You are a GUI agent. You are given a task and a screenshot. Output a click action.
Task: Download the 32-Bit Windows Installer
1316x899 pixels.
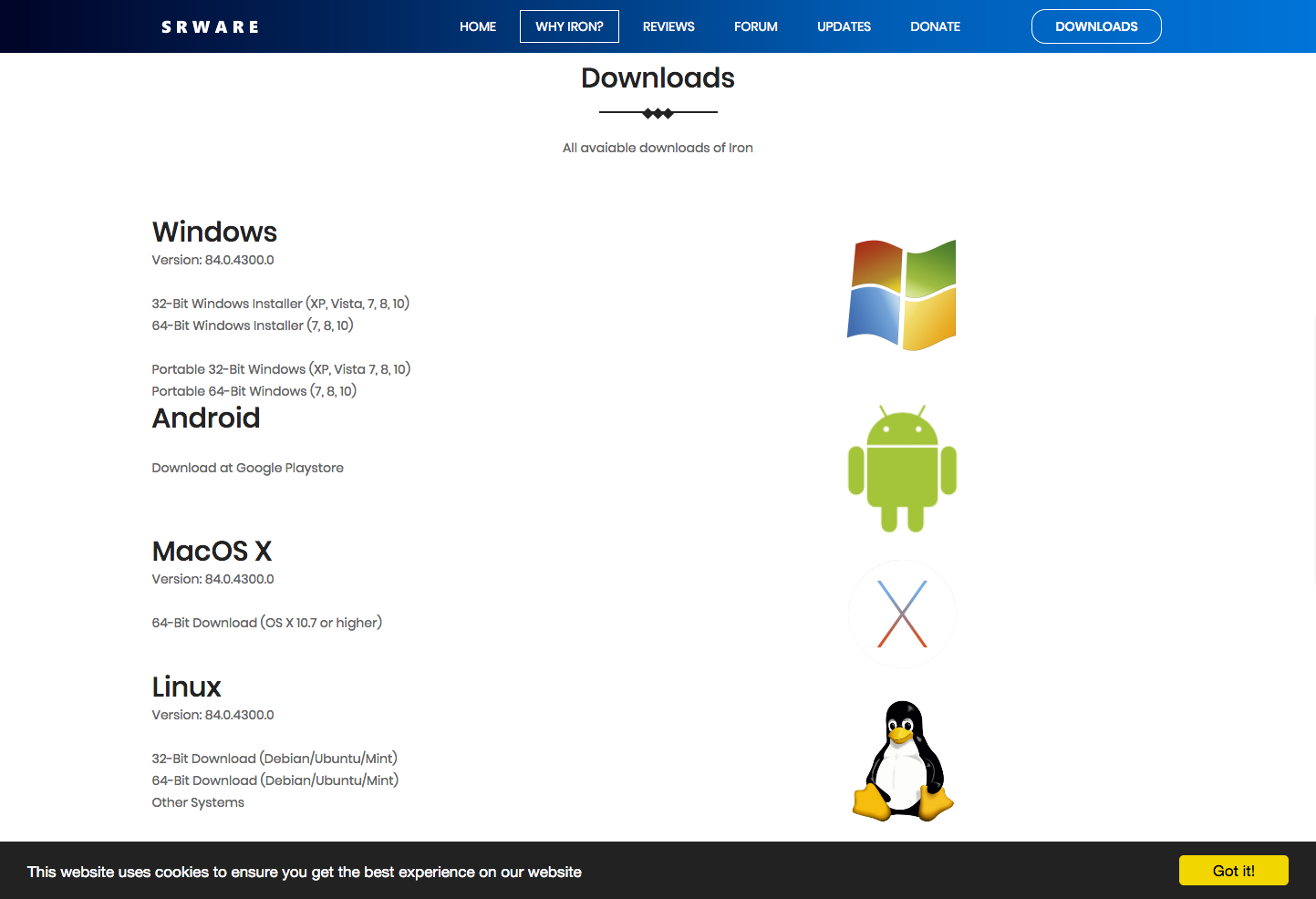coord(281,303)
